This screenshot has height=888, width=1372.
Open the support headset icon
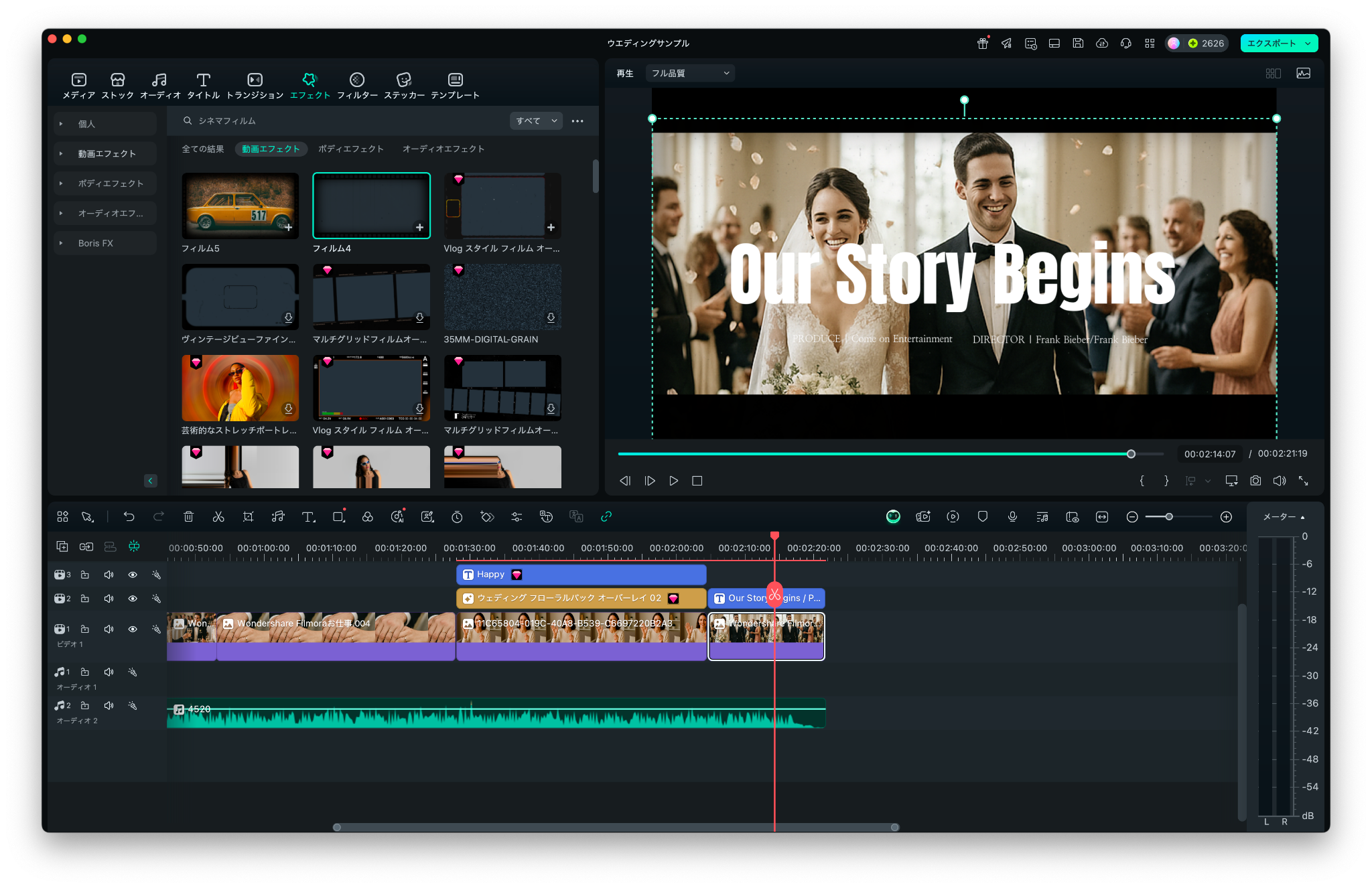1126,43
